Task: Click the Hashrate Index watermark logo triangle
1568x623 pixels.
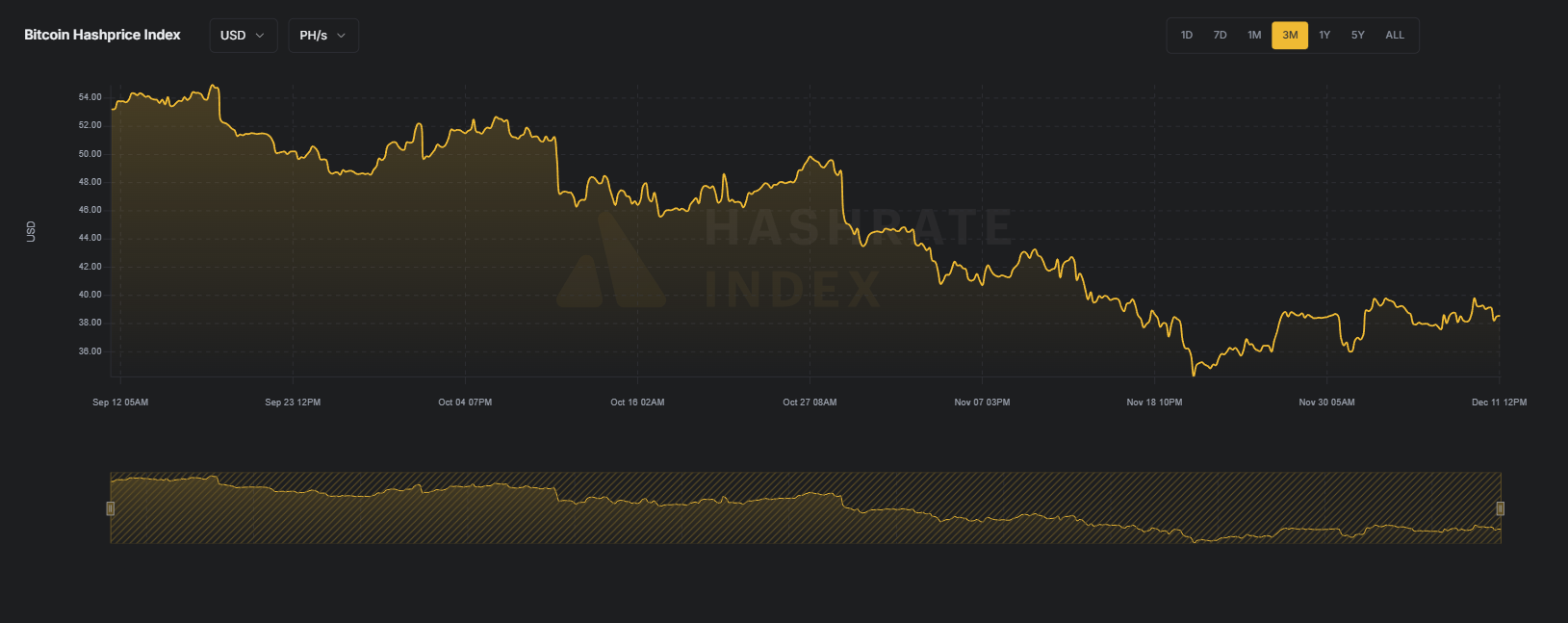Action: (610, 265)
